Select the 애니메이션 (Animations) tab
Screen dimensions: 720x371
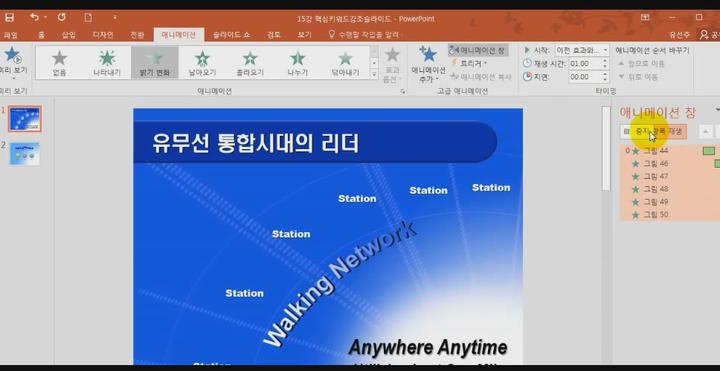point(179,34)
